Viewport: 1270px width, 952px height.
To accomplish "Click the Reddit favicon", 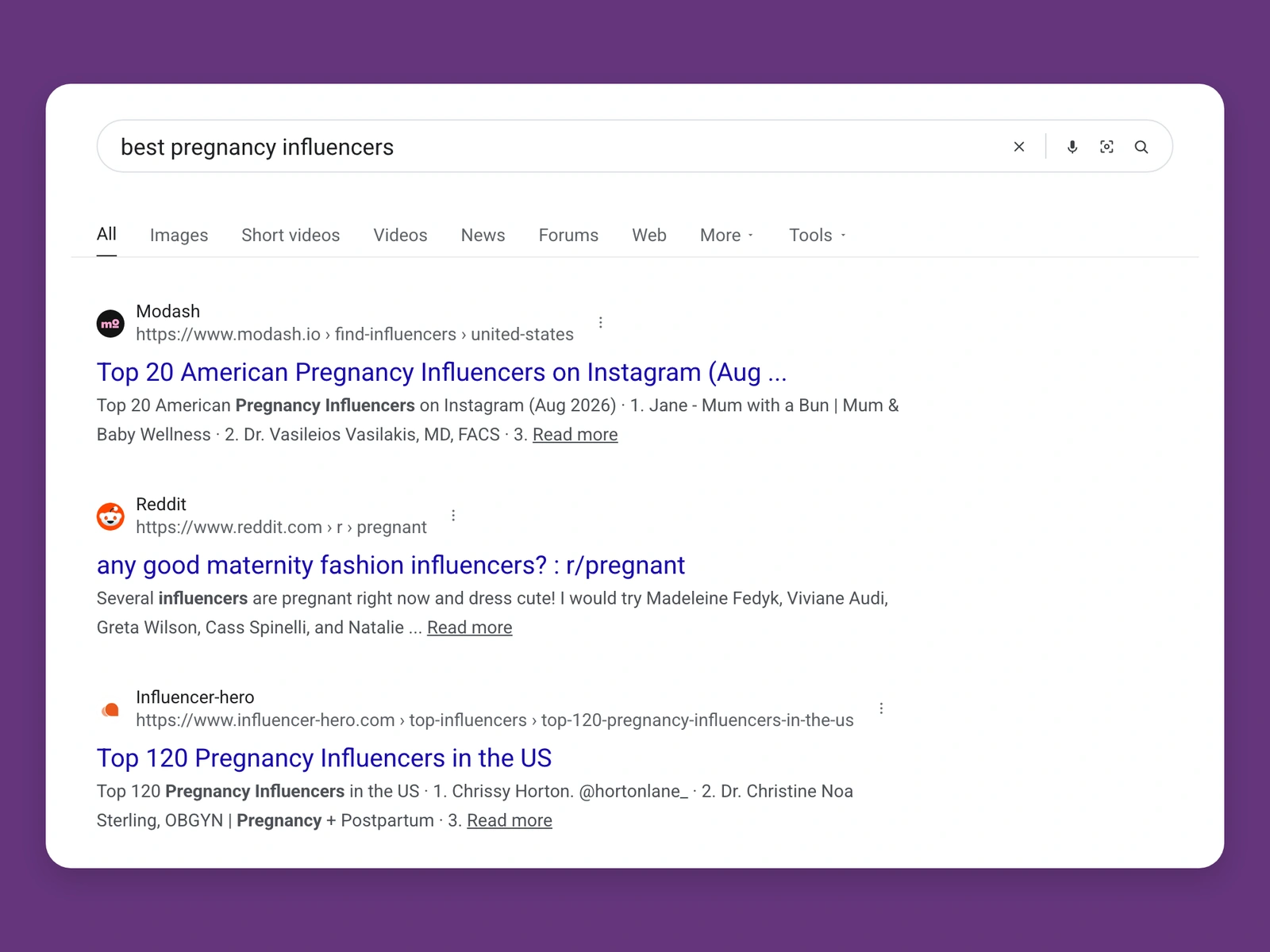I will 110,516.
